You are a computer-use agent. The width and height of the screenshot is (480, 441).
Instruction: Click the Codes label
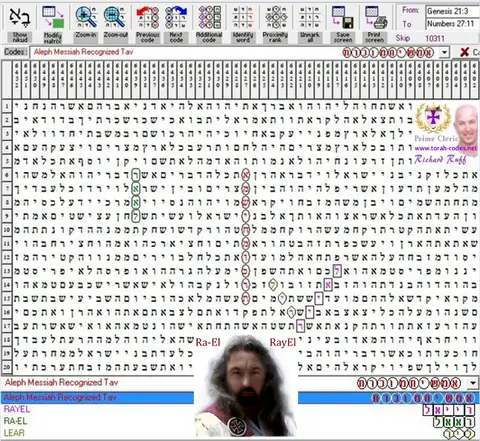(15, 52)
